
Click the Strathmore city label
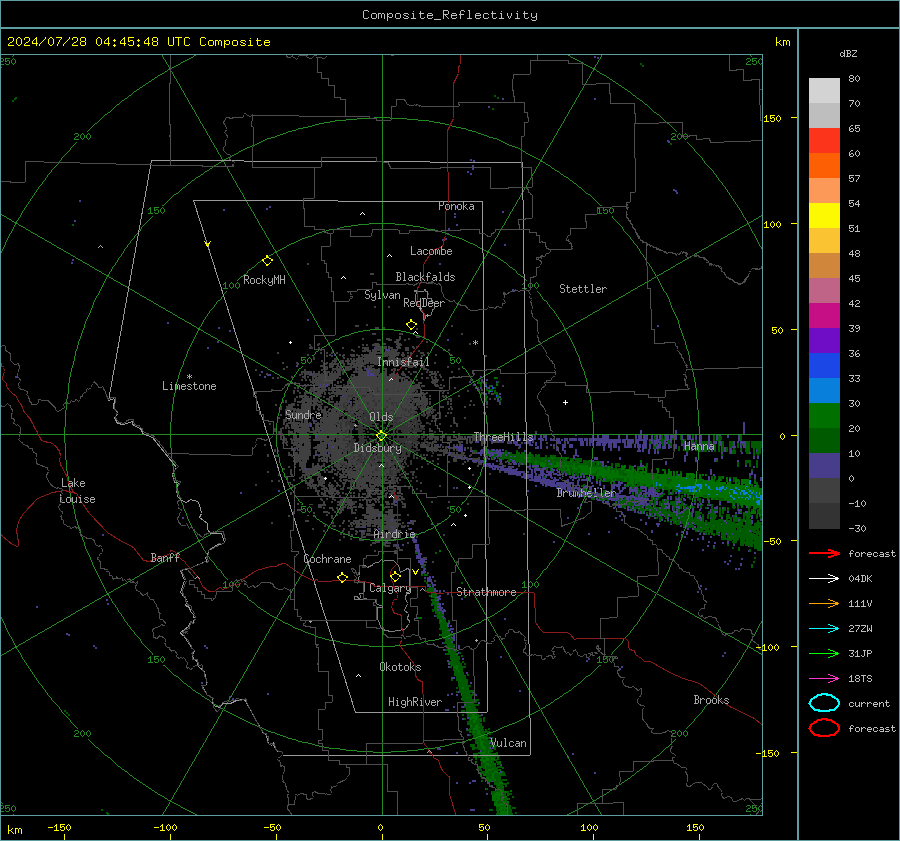(486, 592)
